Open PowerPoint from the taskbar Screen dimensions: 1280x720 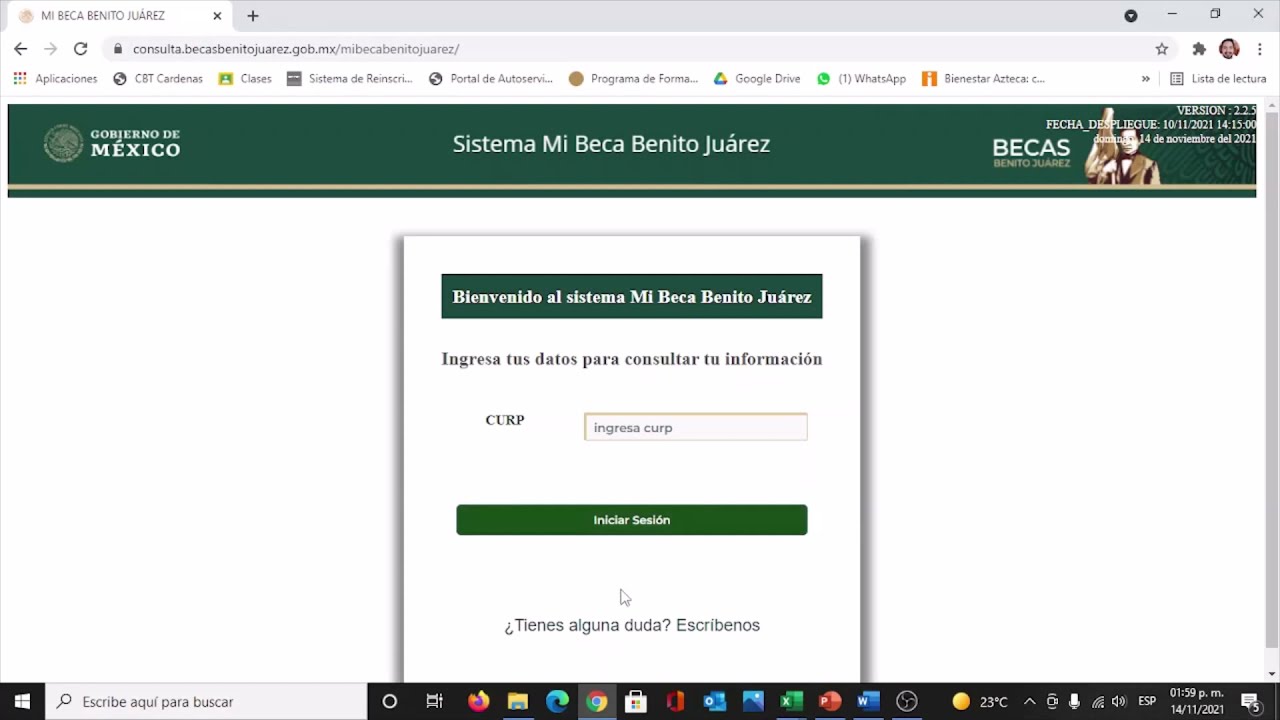[x=829, y=701]
